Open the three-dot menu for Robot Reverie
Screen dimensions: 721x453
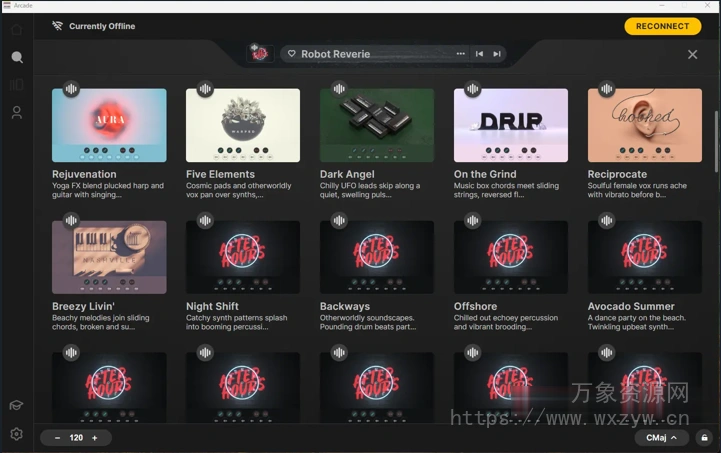[461, 54]
